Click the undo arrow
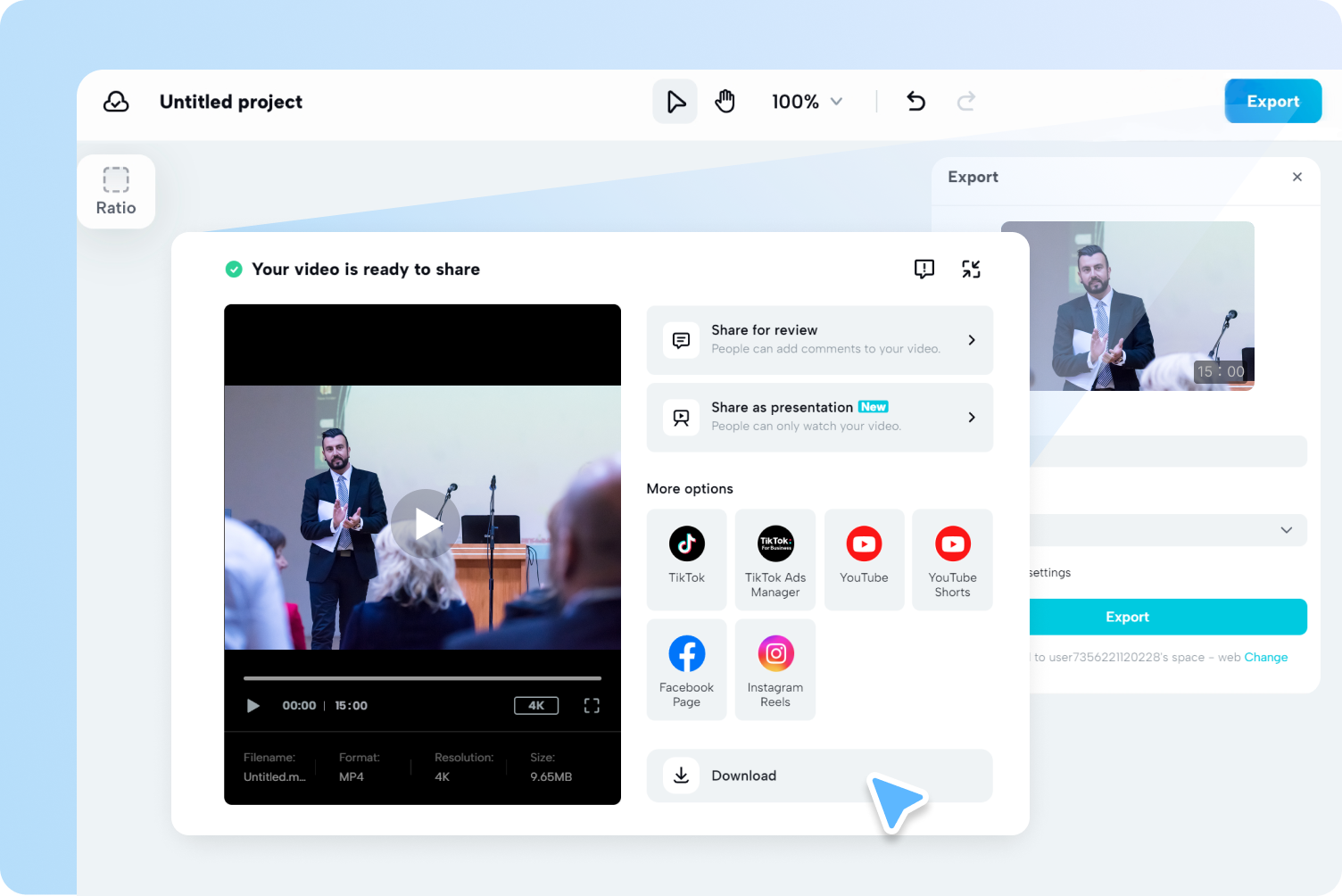Viewport: 1342px width, 896px height. pyautogui.click(x=915, y=101)
